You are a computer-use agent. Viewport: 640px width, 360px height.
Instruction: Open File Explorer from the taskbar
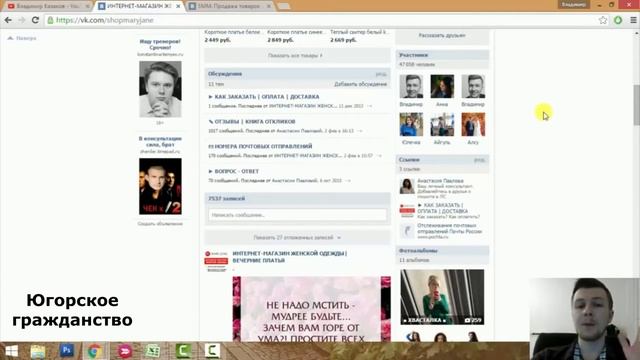38,351
